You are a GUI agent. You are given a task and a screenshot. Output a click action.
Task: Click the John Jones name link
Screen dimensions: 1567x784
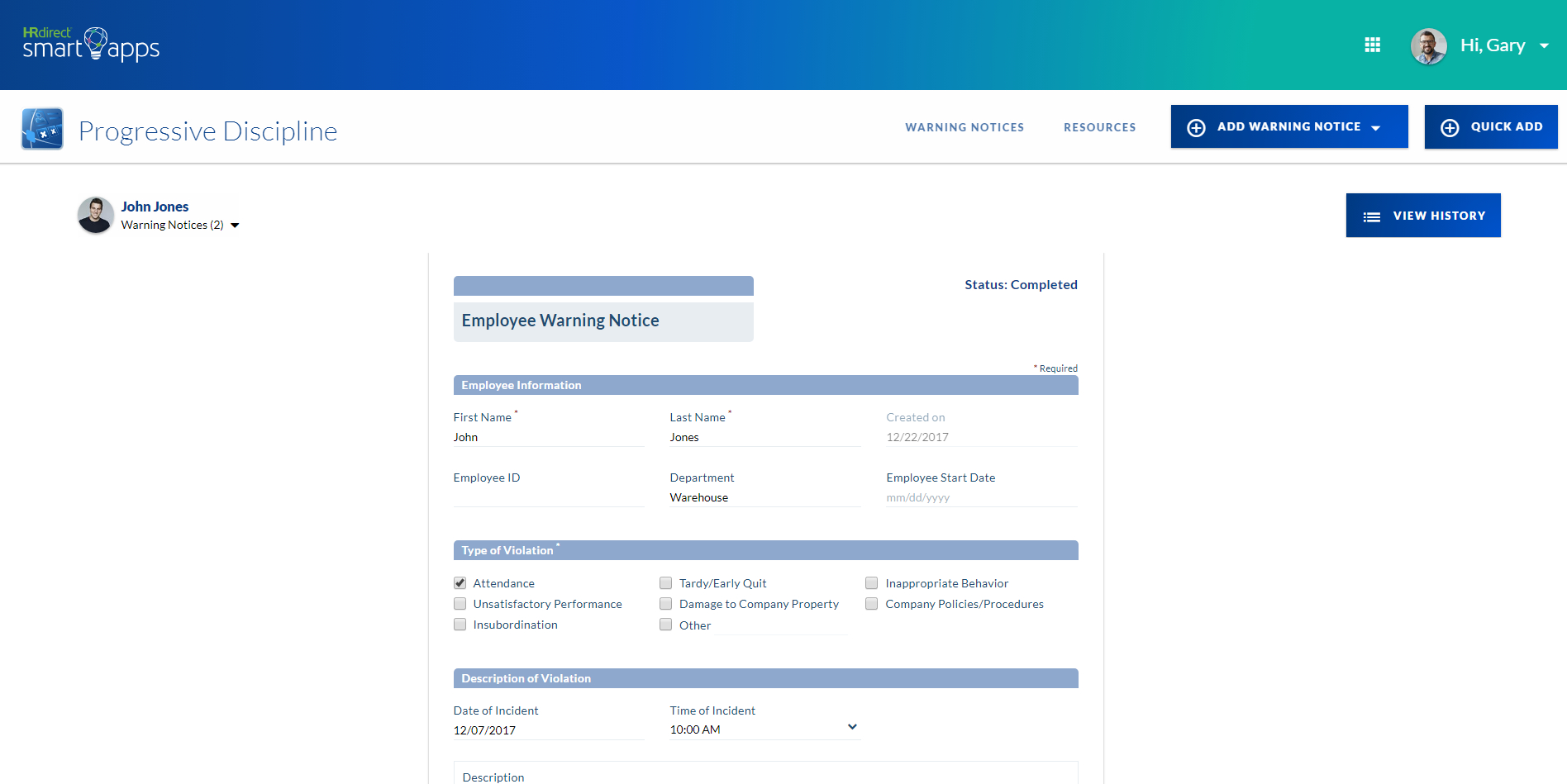[x=155, y=207]
